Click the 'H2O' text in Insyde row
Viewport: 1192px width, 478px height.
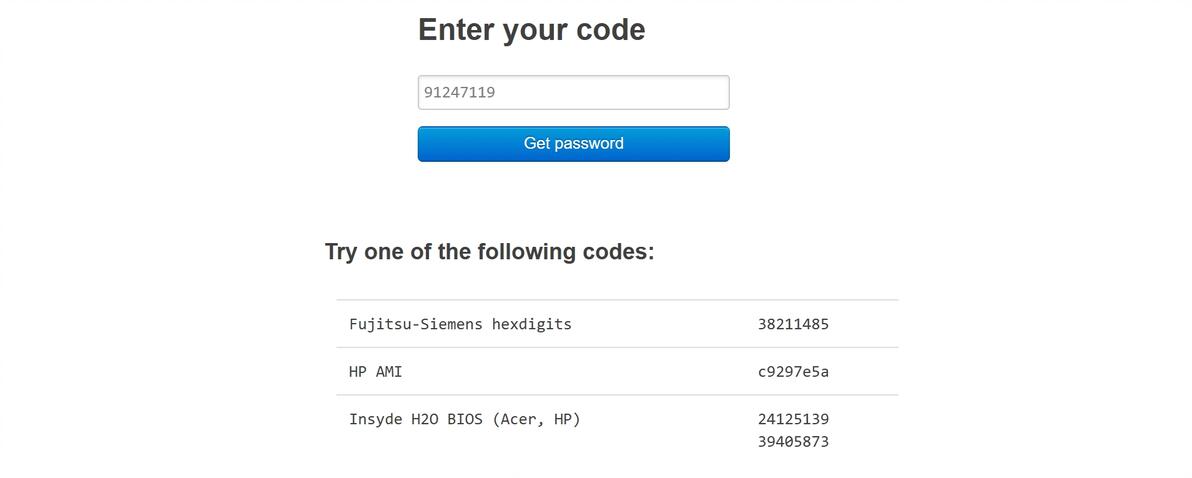424,419
